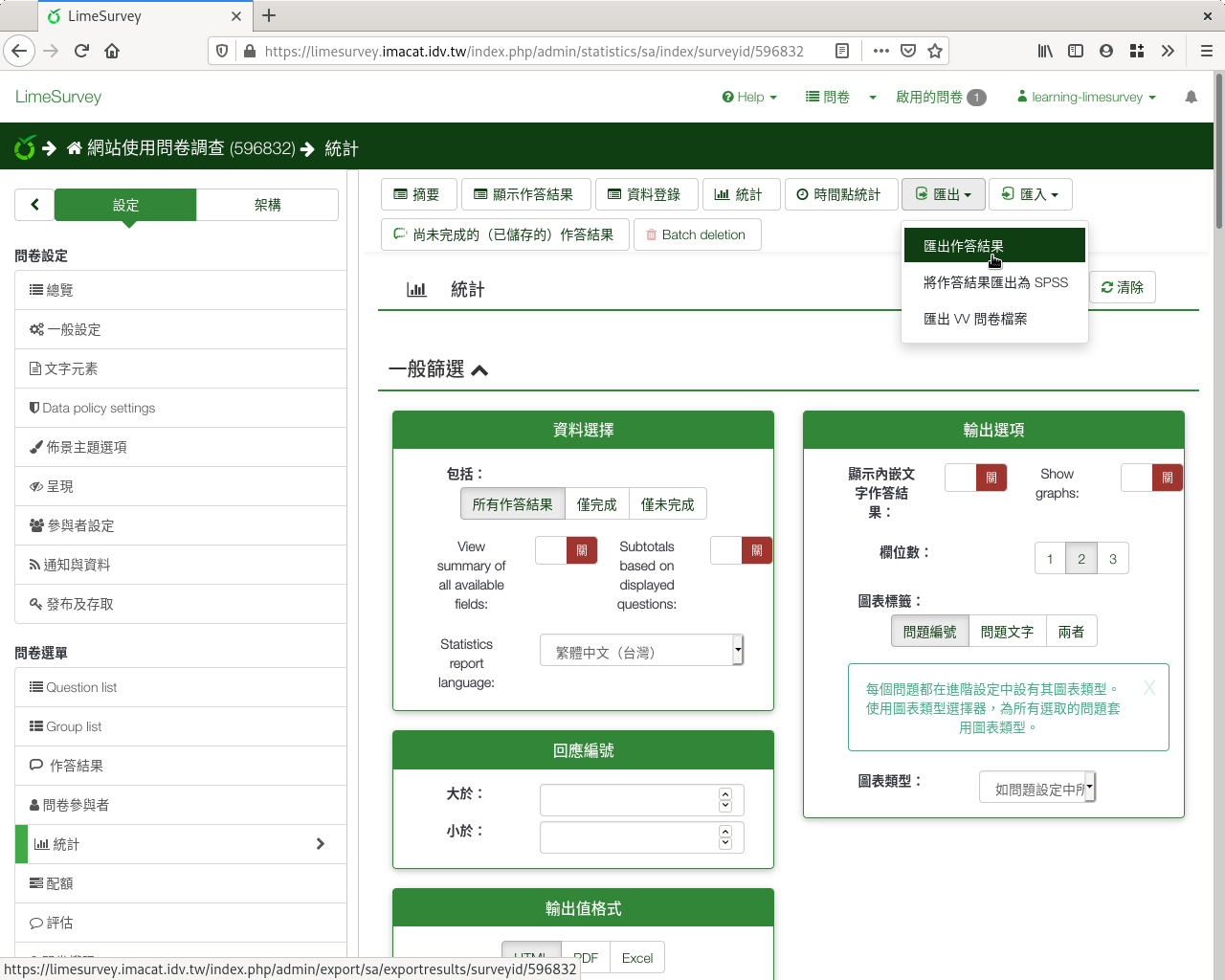Open the 匯入 import dropdown
The width and height of the screenshot is (1225, 980).
(1031, 194)
